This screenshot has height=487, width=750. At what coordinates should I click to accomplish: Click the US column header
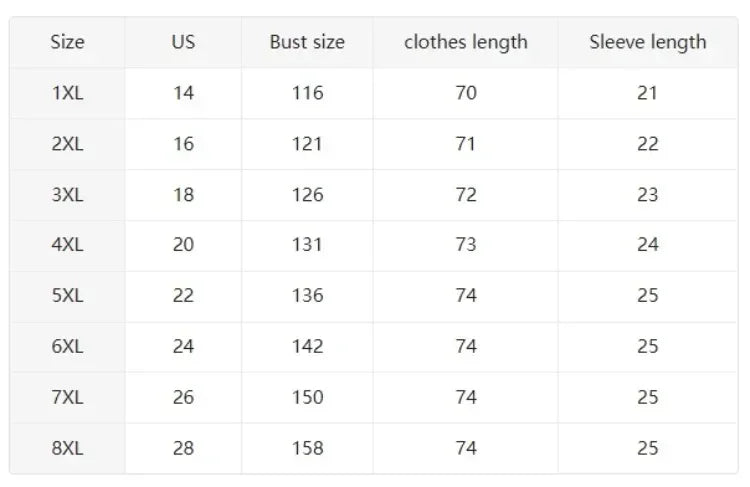(x=183, y=42)
